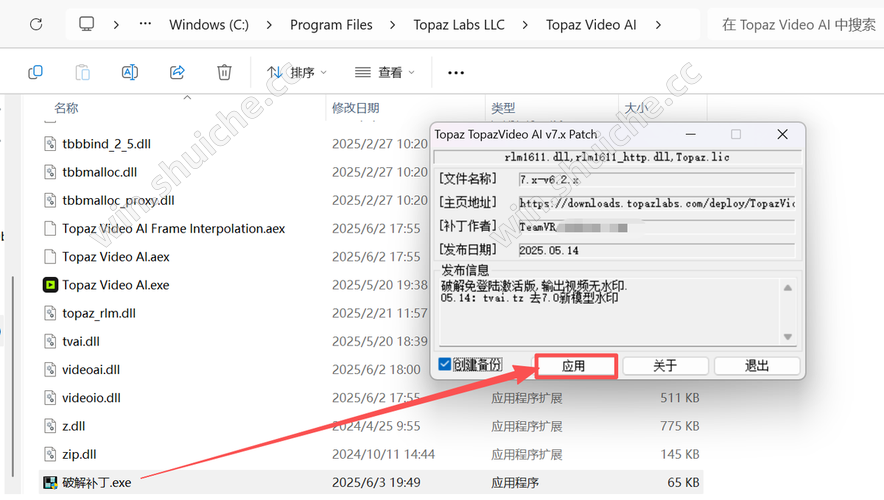Expand the chevron after Topaz Video AI
884x500 pixels.
[658, 25]
